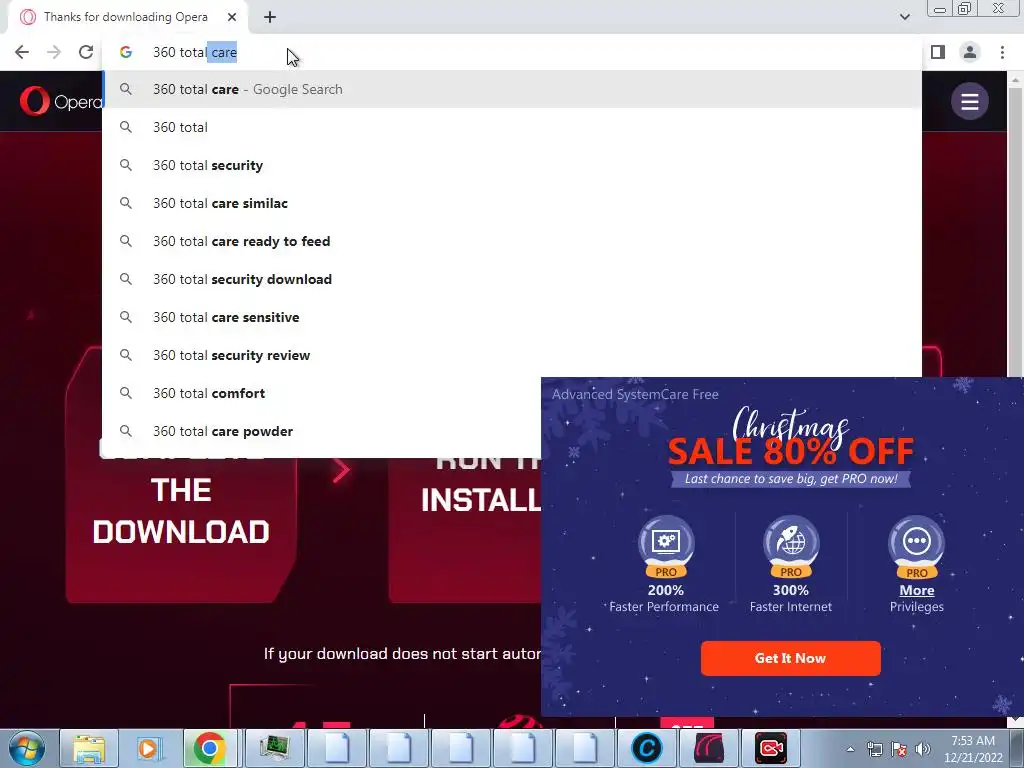
Task: Click the forward navigation arrow
Action: tap(54, 52)
